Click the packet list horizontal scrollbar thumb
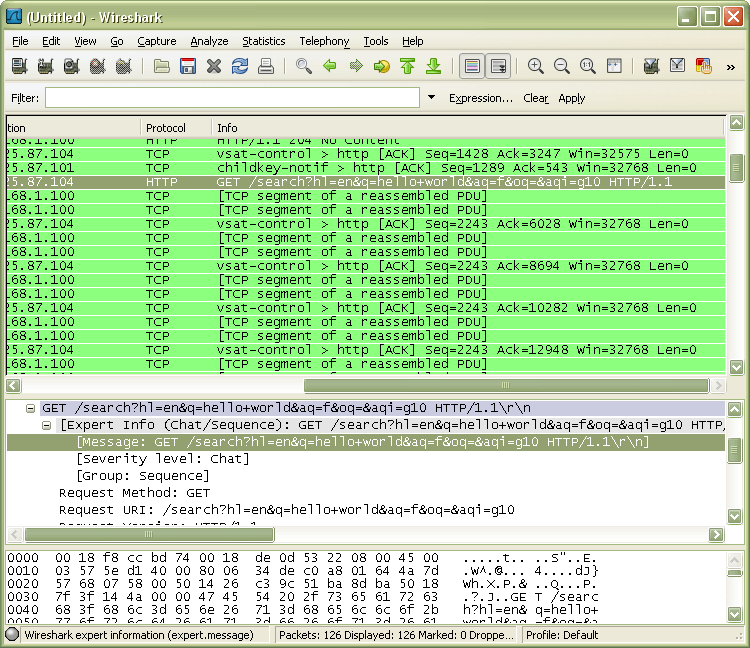Viewport: 750px width, 648px height. point(506,385)
